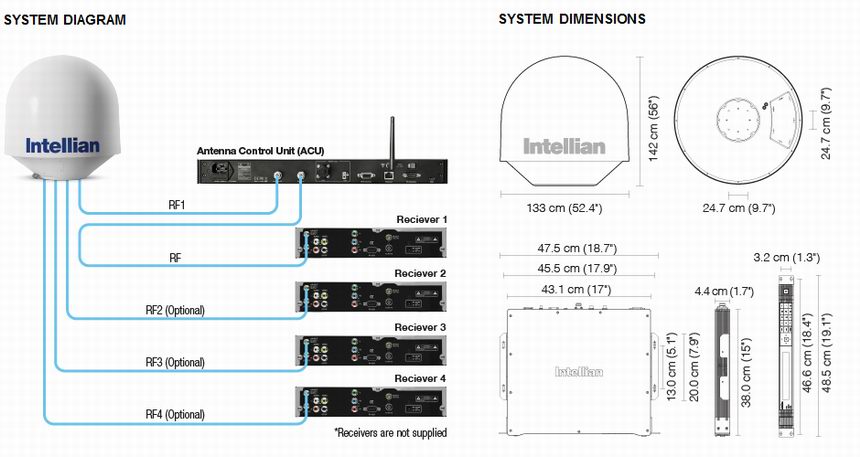Select the Reciever 4 device image
Image resolution: width=860 pixels, height=457 pixels.
(x=371, y=402)
